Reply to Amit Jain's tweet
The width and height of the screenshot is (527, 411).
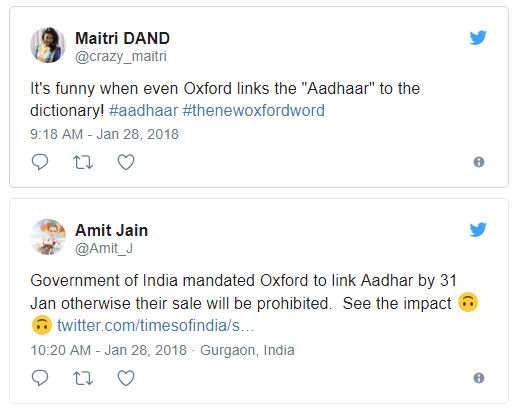click(x=40, y=378)
